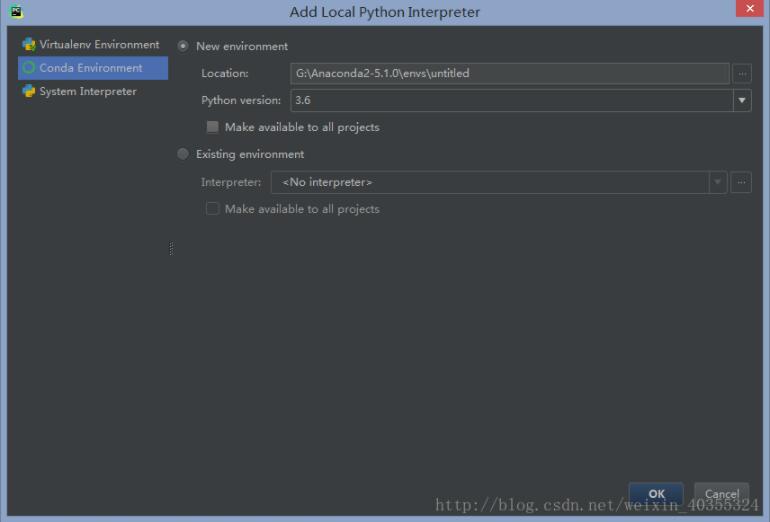Click the Python version dropdown arrow
This screenshot has height=522, width=770.
coord(742,100)
